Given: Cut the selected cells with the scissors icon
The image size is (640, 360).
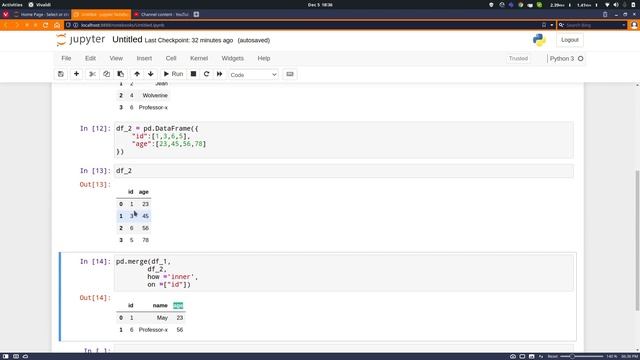Looking at the screenshot, I should 92,74.
